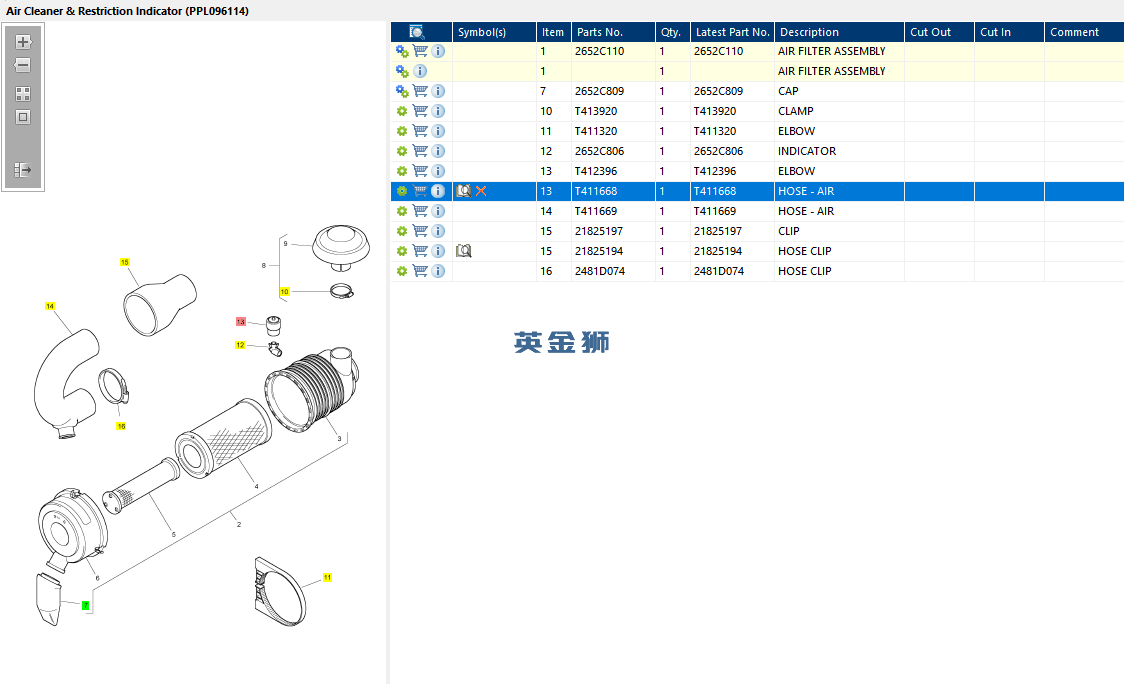The image size is (1124, 684).
Task: Click the green gear for ELBOW T411320
Action: coord(401,131)
